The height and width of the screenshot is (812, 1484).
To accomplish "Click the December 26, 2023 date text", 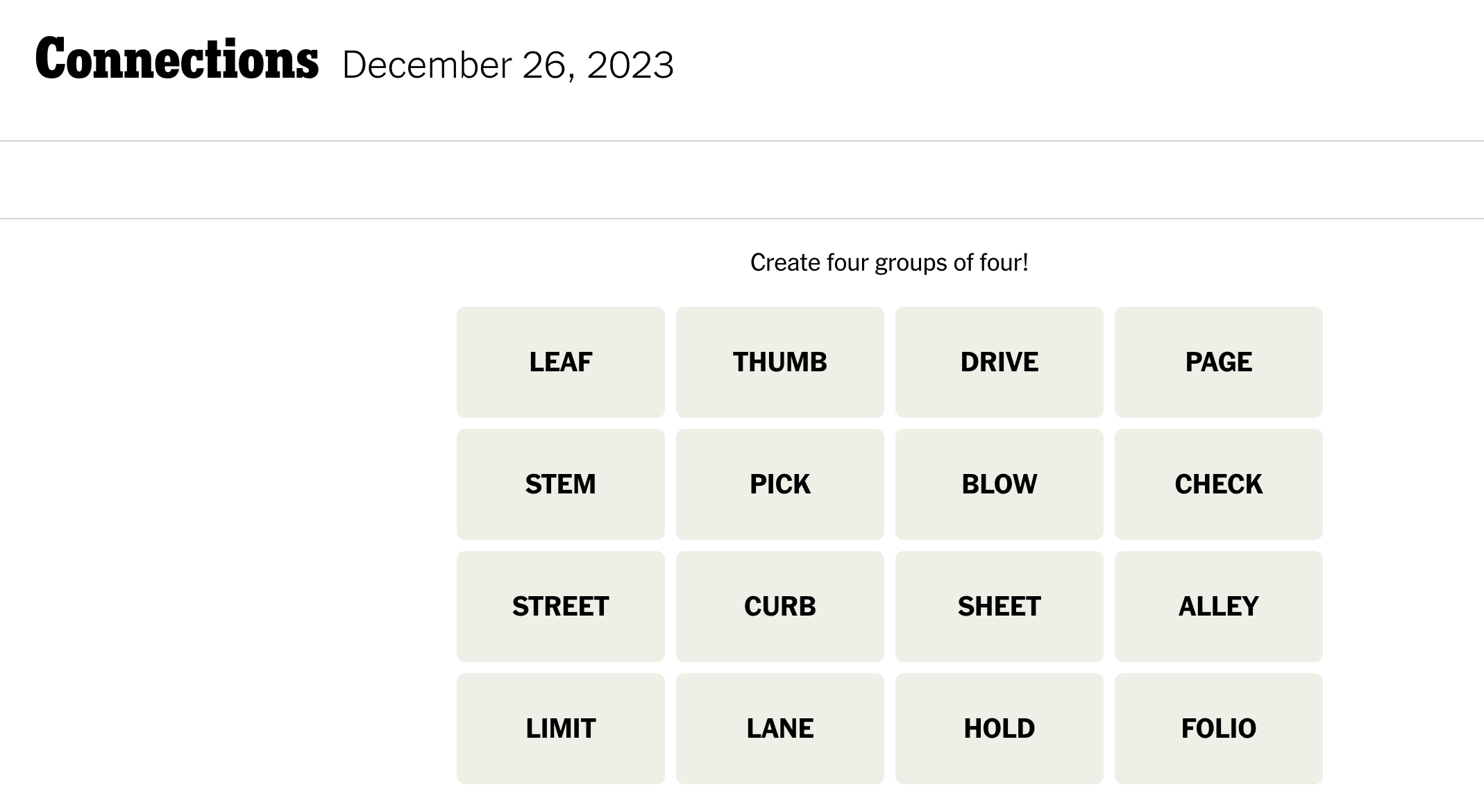I will coord(507,65).
